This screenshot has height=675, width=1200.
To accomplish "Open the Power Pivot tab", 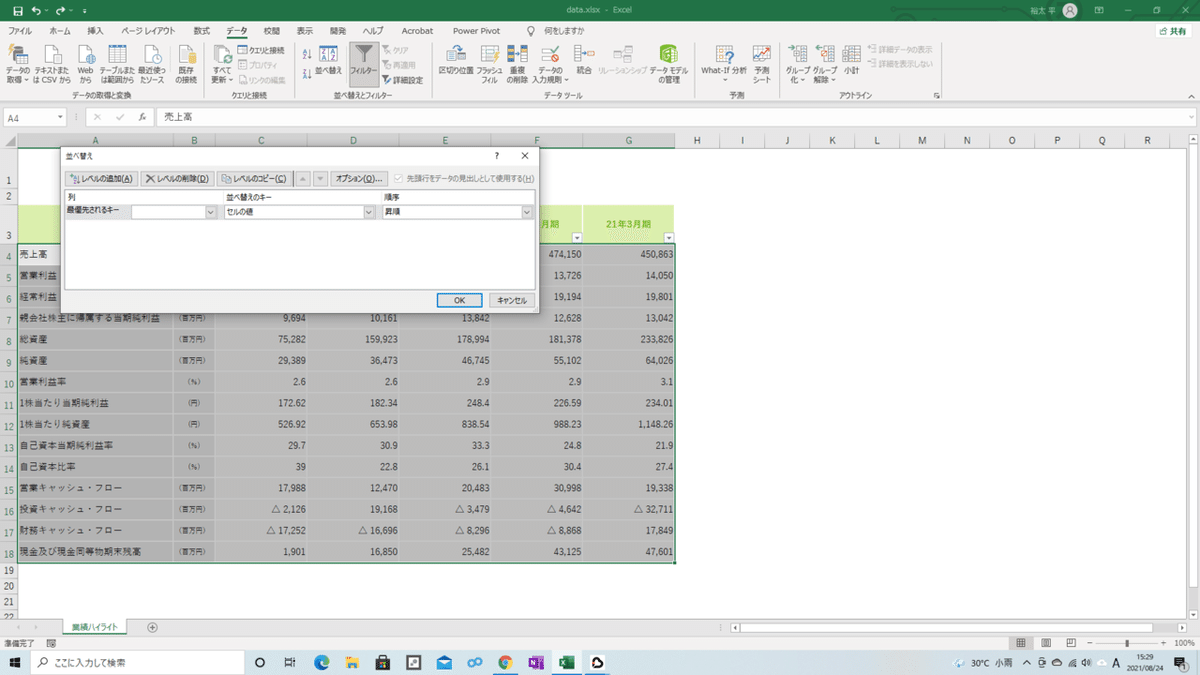I will [476, 31].
